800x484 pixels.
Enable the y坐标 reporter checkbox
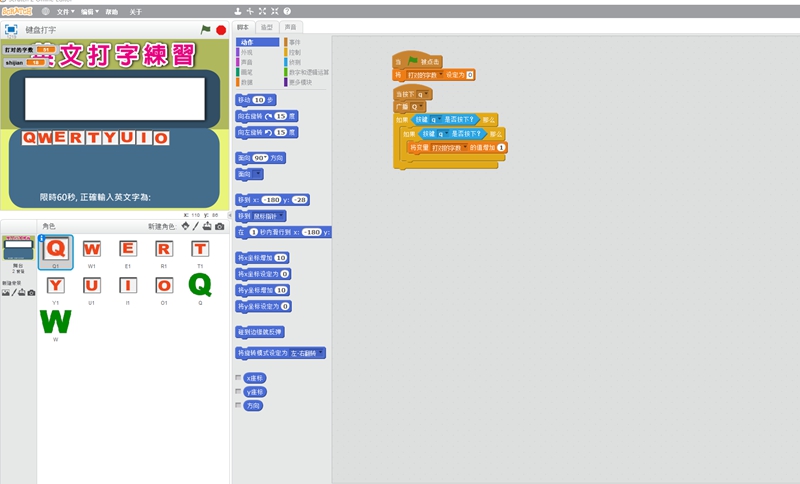(237, 392)
